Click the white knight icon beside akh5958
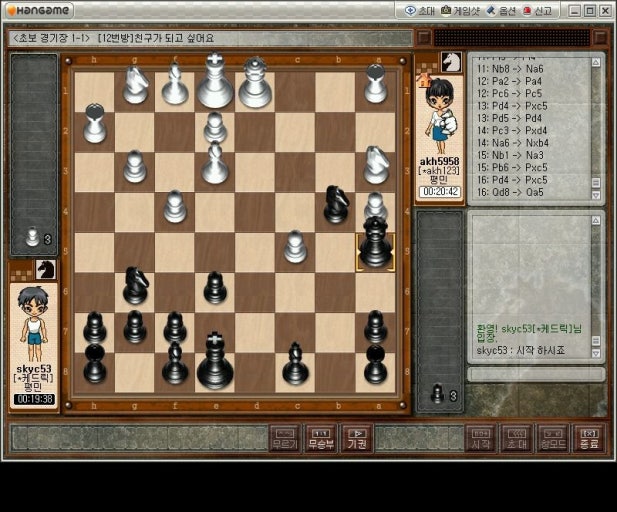Viewport: 617px width, 512px height. click(451, 62)
